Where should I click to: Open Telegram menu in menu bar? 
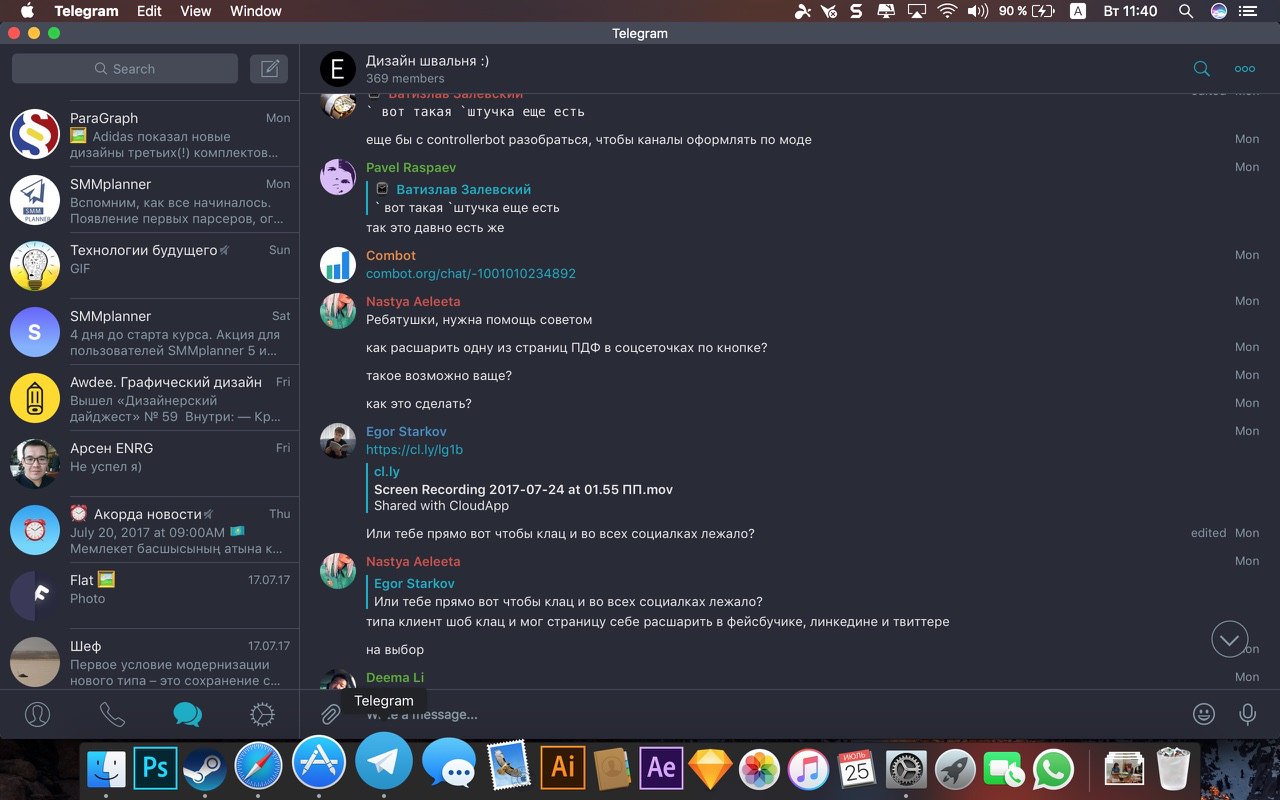[x=86, y=11]
